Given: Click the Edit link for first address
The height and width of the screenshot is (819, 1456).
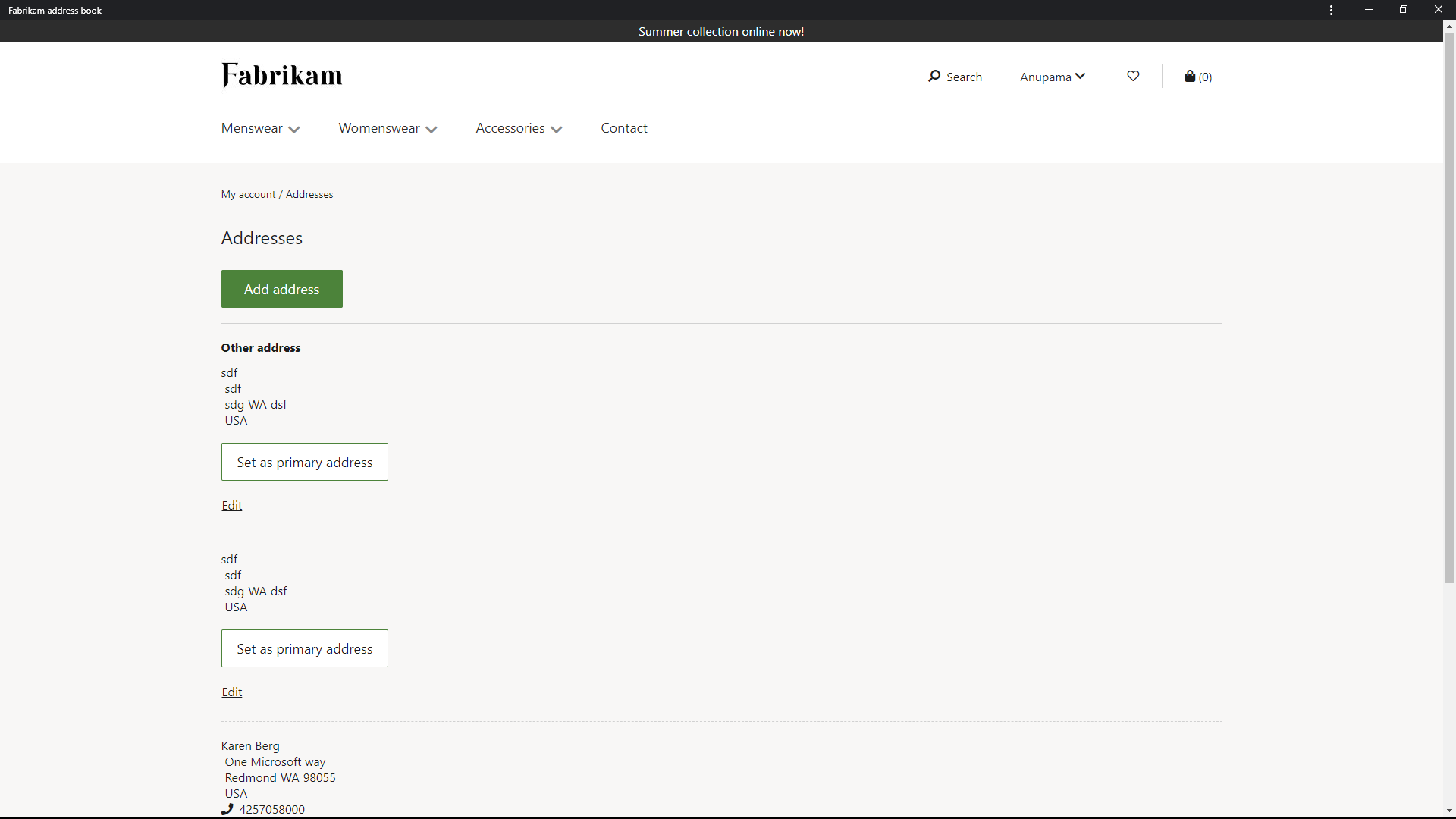Looking at the screenshot, I should [231, 504].
